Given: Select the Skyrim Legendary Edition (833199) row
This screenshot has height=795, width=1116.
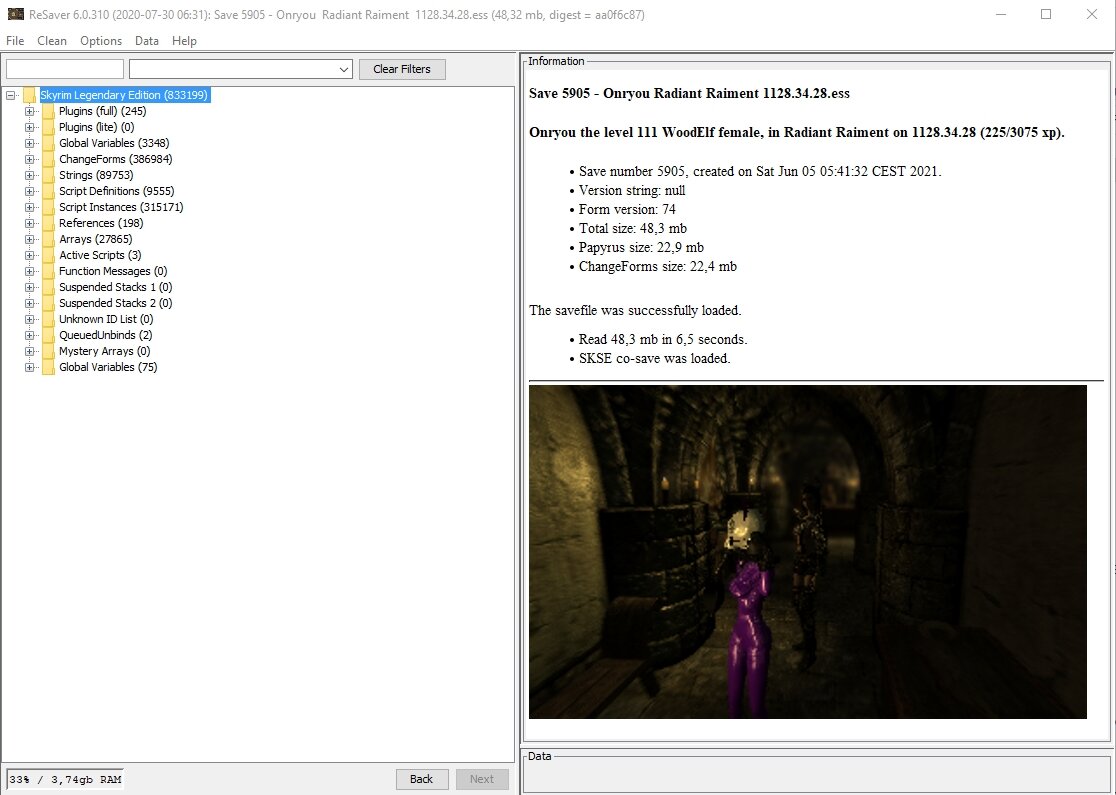Looking at the screenshot, I should 125,95.
